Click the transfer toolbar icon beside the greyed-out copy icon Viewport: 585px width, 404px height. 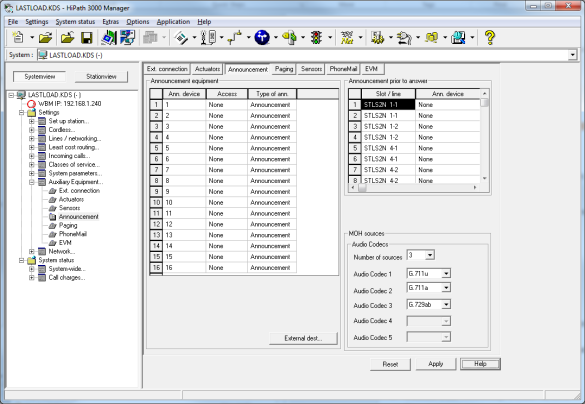pyautogui.click(x=128, y=38)
